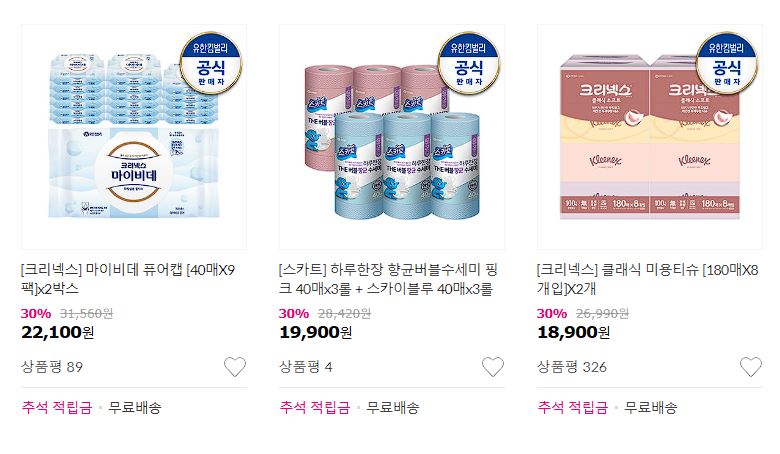
Task: Open the [스카트] 하루한장 향균버블수세미 title link
Action: pos(389,279)
